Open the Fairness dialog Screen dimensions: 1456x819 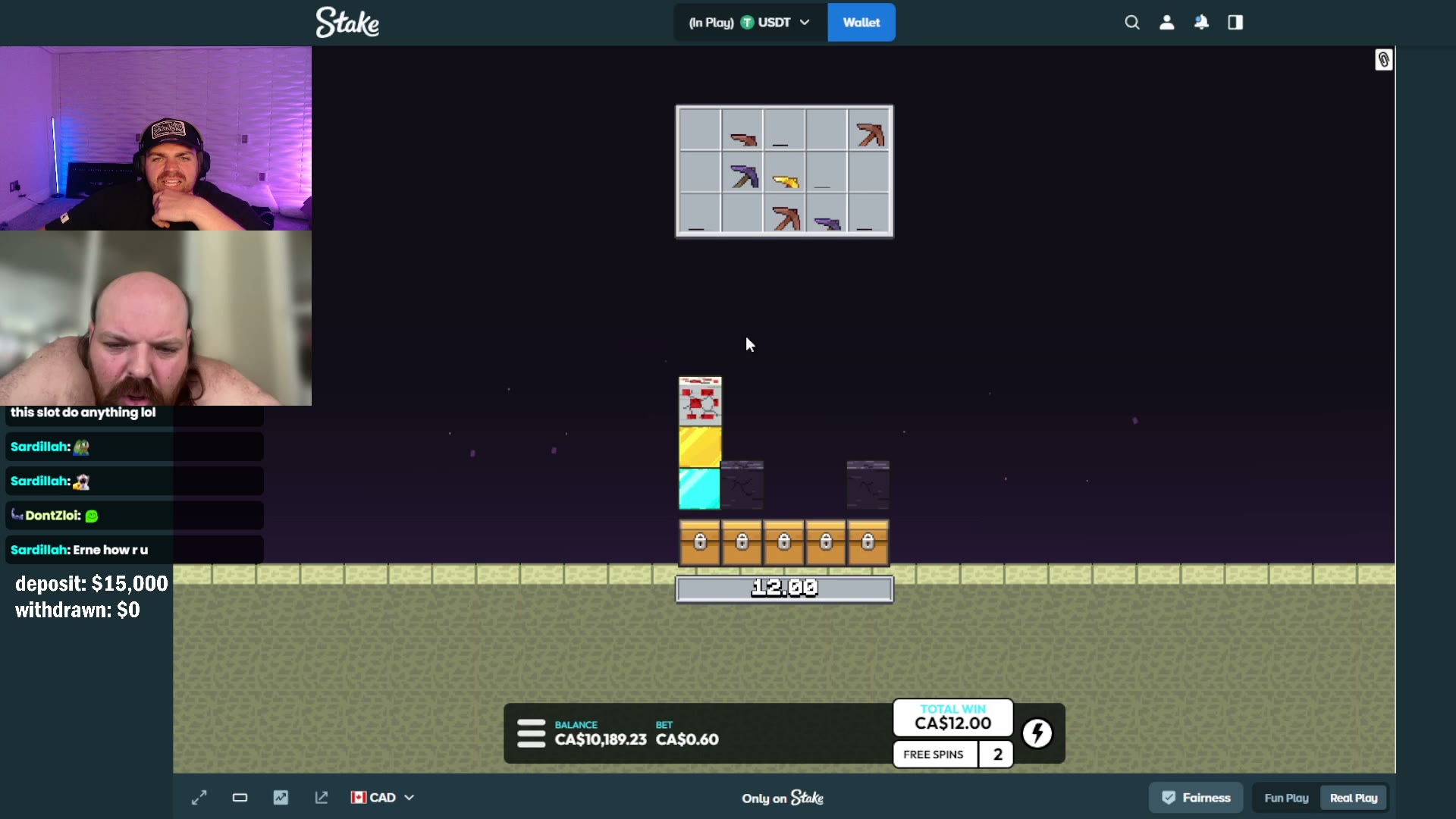(x=1196, y=798)
